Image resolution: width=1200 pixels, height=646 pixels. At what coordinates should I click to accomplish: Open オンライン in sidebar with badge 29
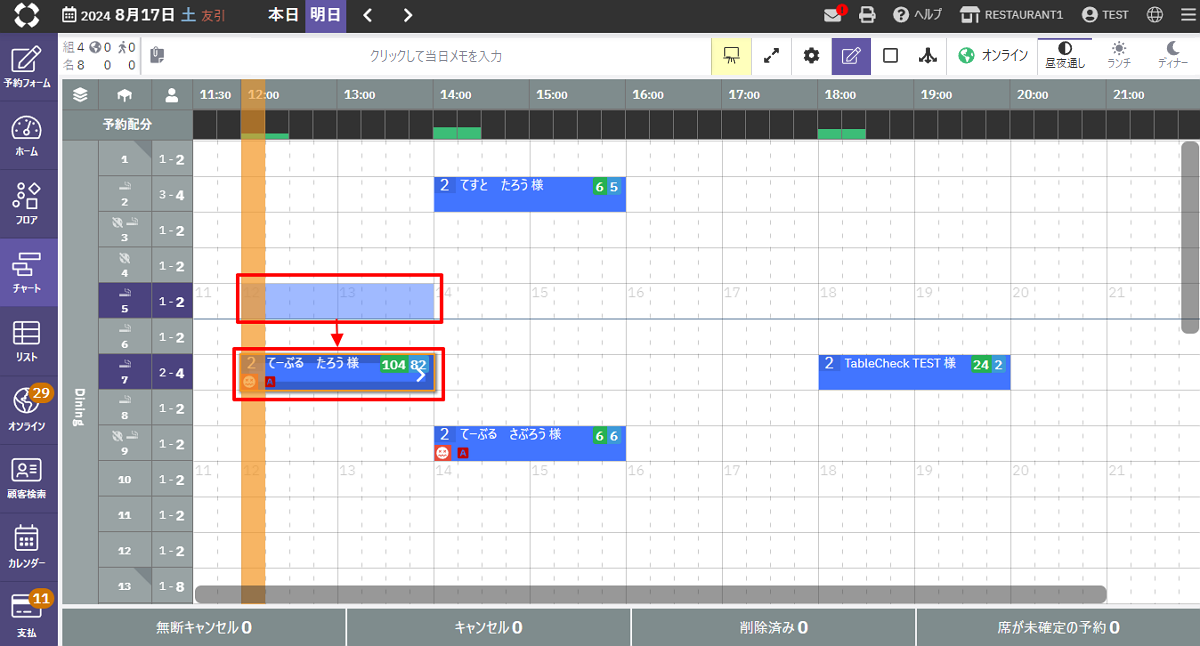point(28,408)
